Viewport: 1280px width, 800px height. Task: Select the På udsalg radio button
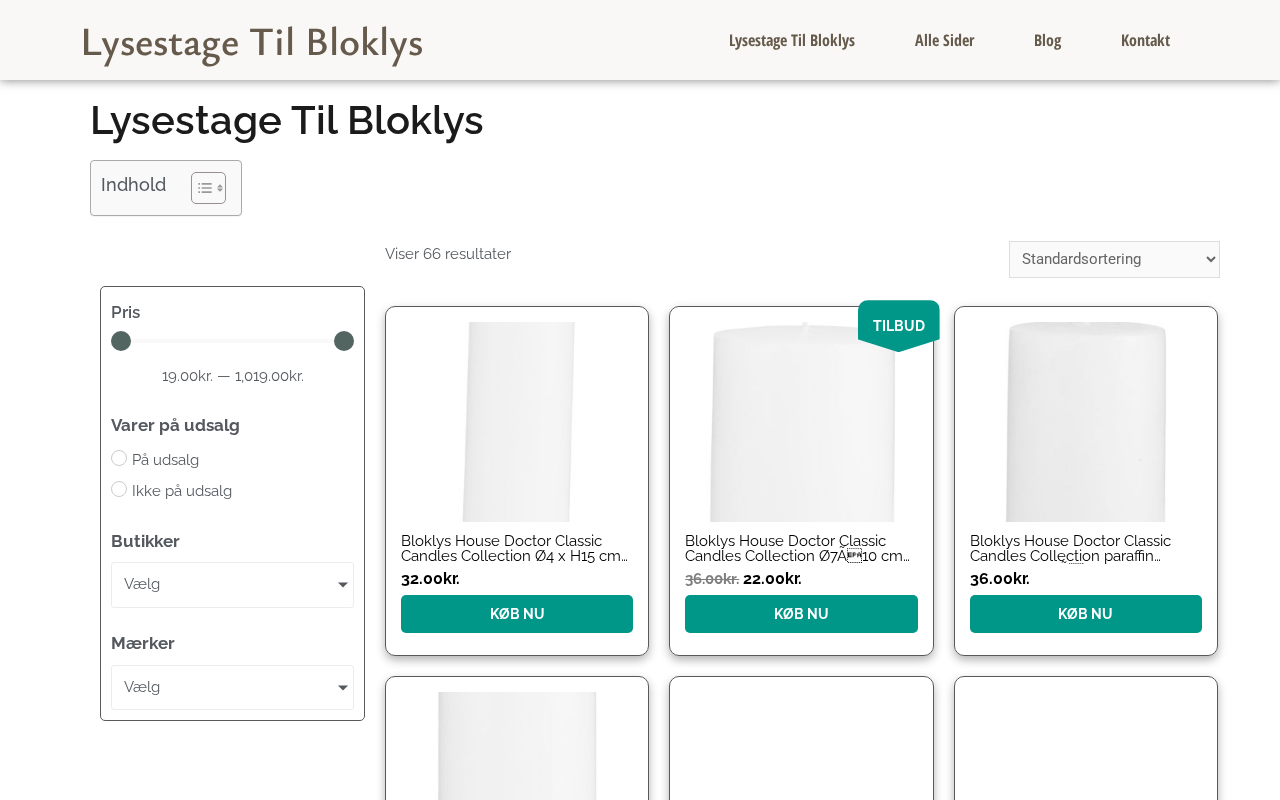(x=119, y=458)
